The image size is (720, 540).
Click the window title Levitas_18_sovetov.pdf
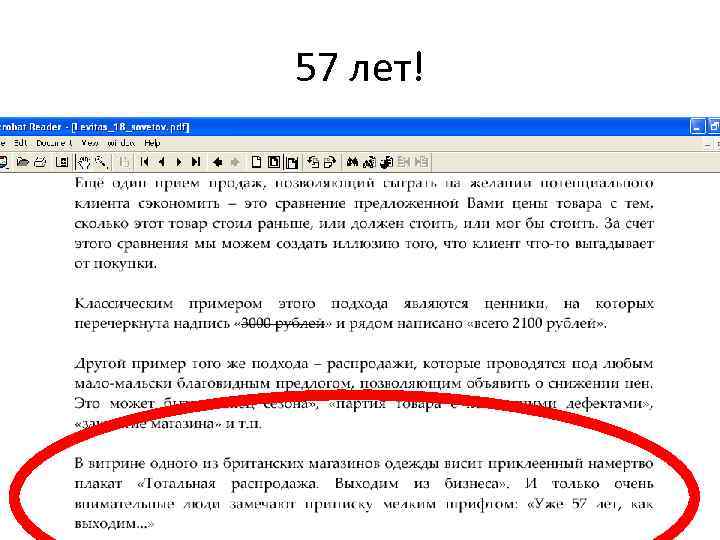[x=130, y=127]
